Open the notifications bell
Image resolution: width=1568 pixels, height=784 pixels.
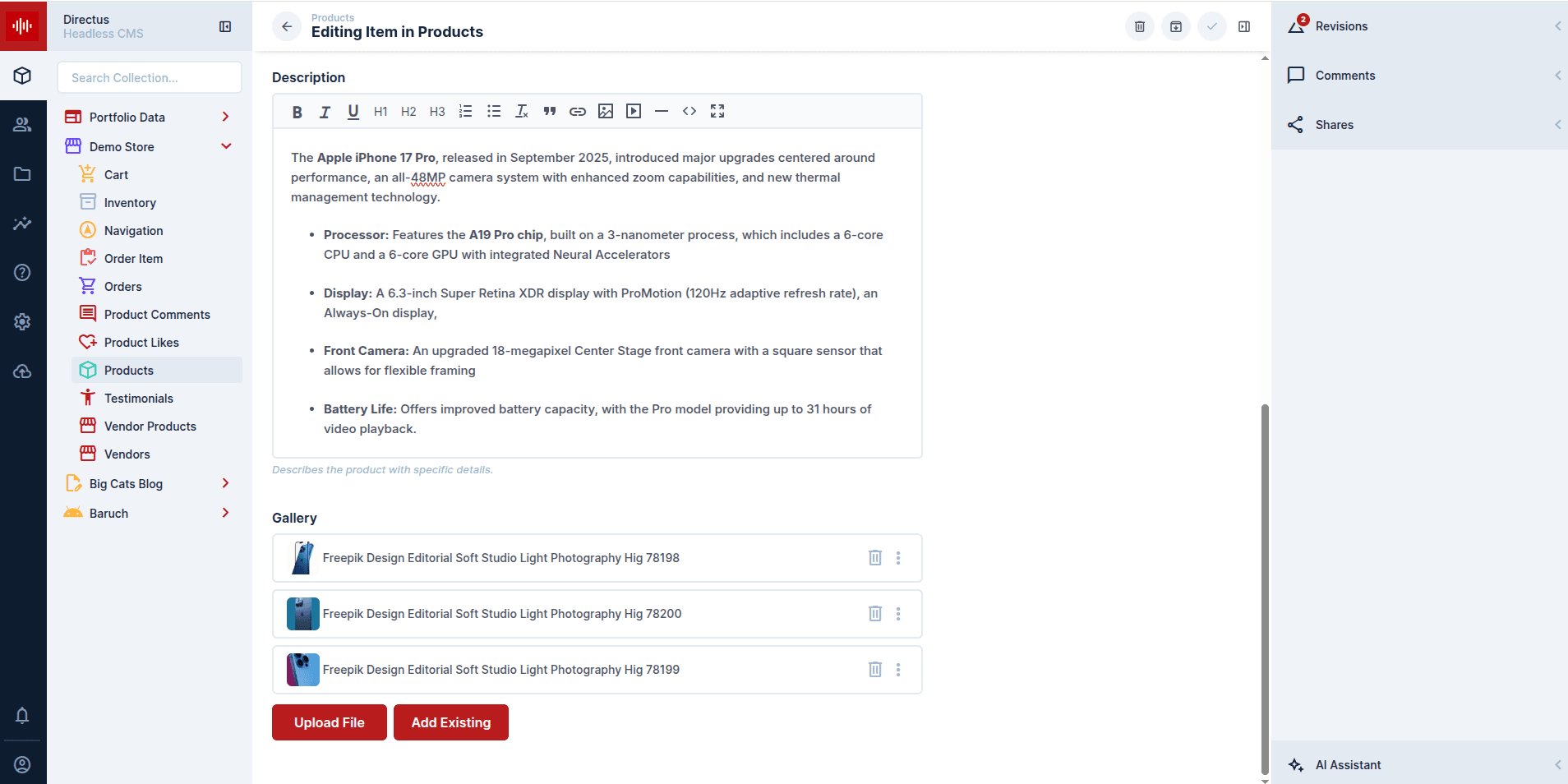tap(23, 715)
